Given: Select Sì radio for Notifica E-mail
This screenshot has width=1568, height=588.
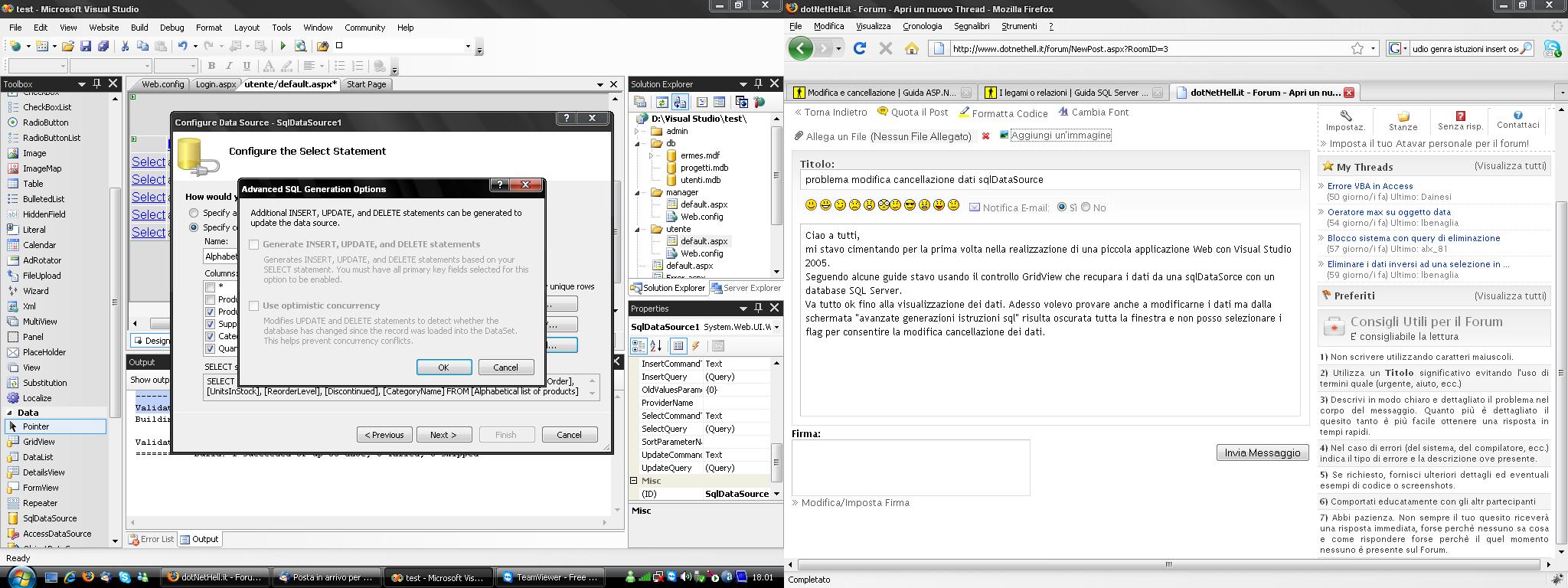Looking at the screenshot, I should tap(1062, 207).
